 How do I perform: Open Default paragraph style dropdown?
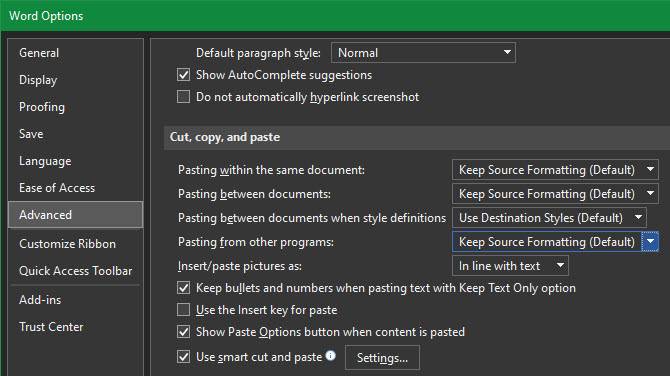[423, 53]
